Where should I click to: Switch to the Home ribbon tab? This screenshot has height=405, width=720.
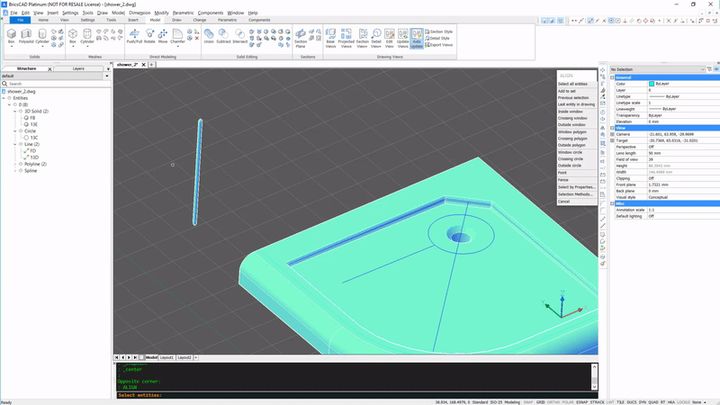tap(43, 20)
